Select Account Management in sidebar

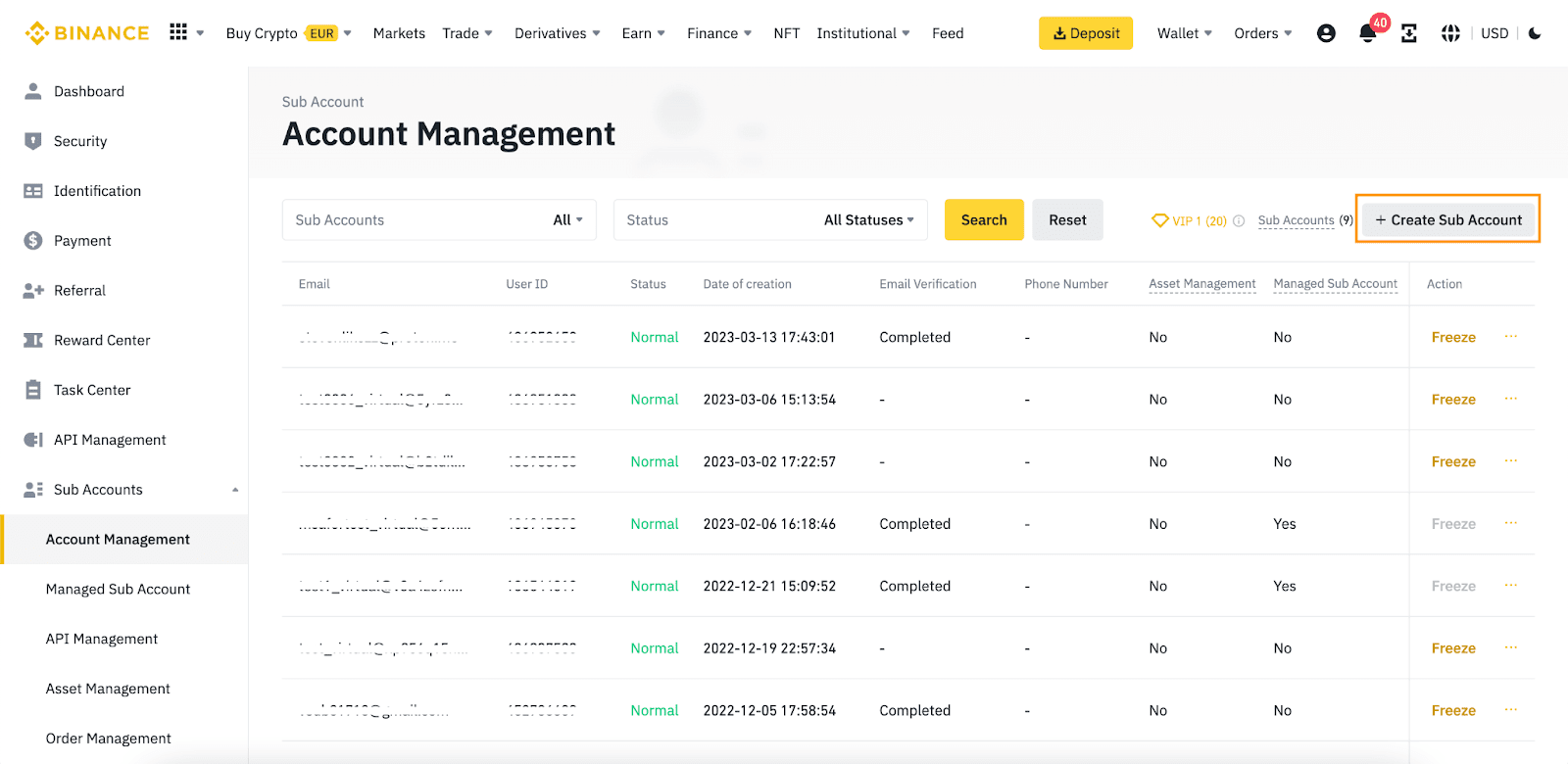point(123,540)
